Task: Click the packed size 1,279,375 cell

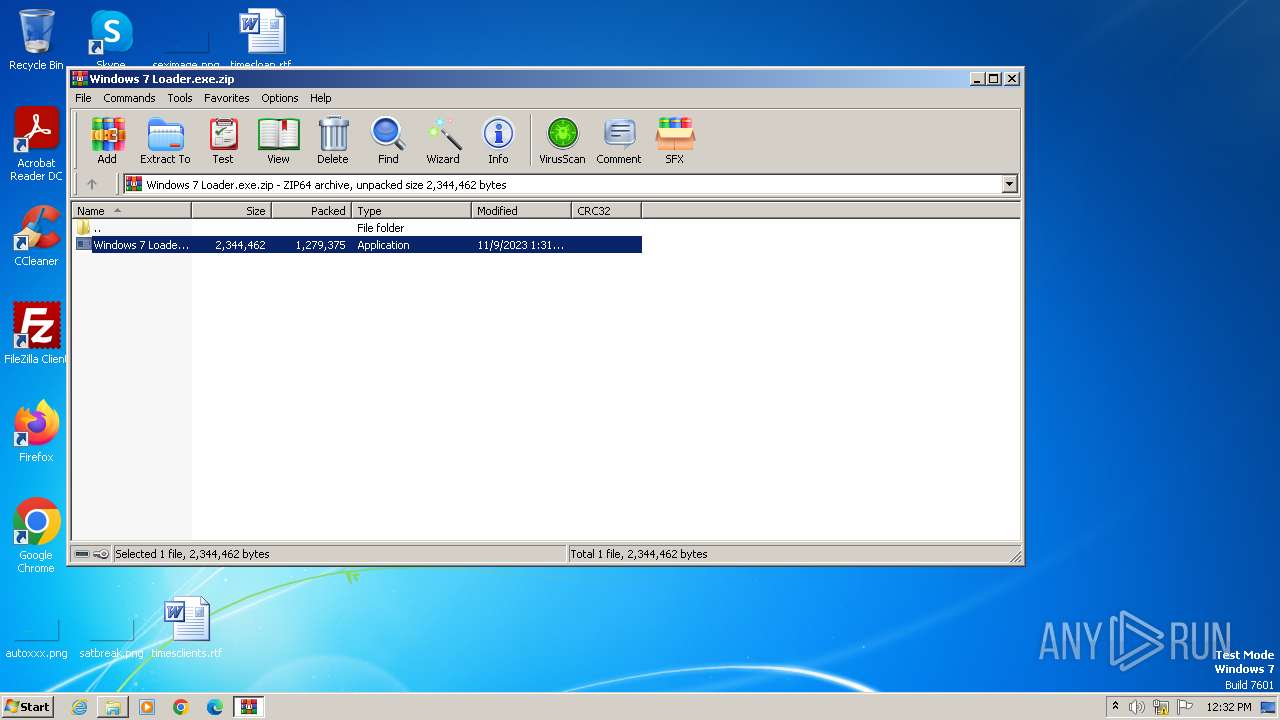Action: tap(320, 245)
